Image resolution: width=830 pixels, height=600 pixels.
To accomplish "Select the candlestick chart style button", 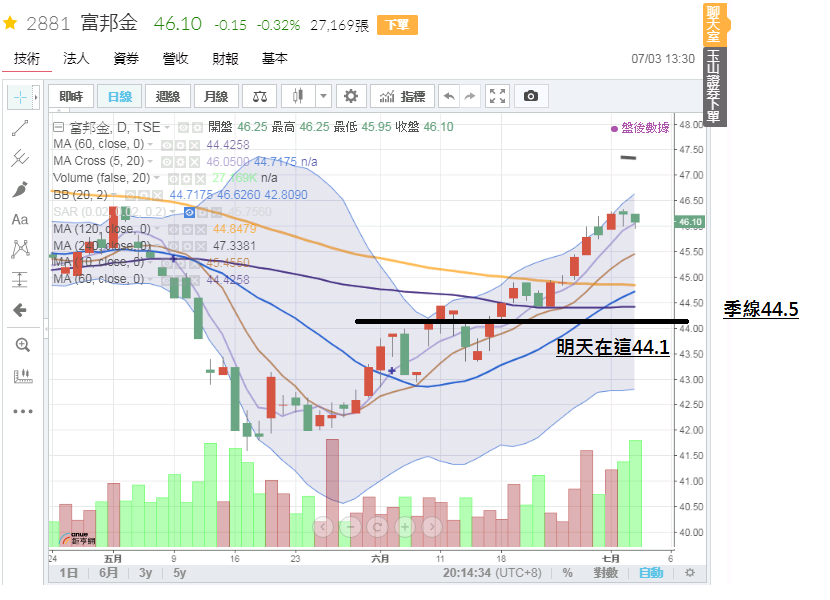I will point(299,96).
